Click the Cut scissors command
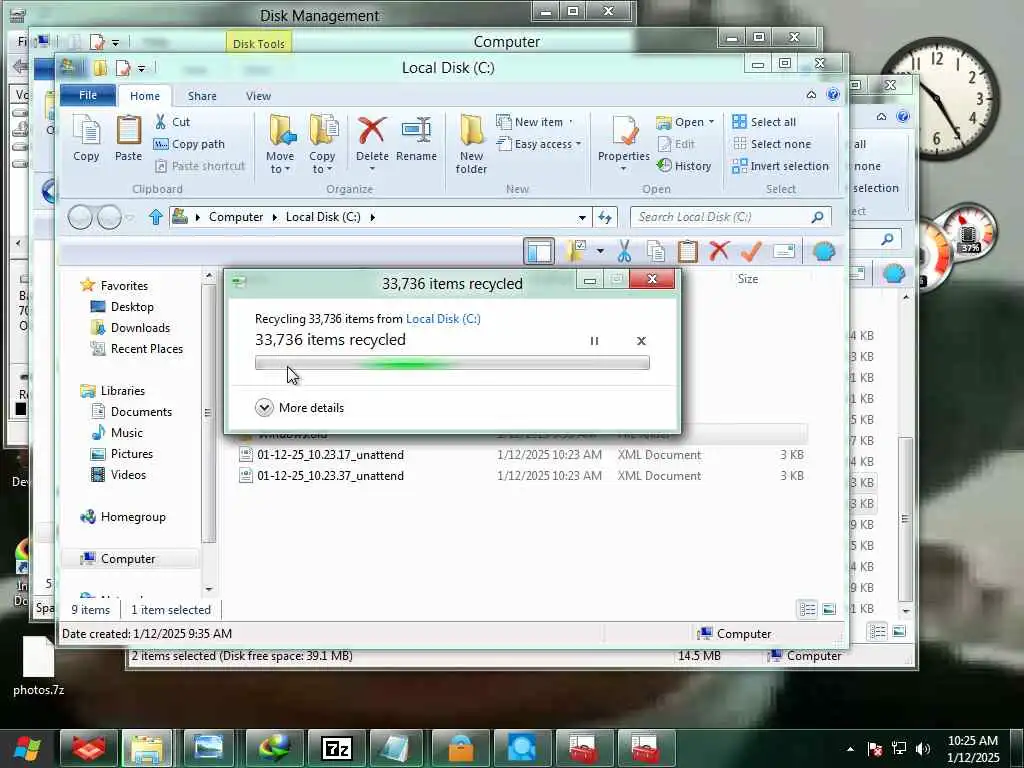The width and height of the screenshot is (1024, 768). (x=172, y=122)
